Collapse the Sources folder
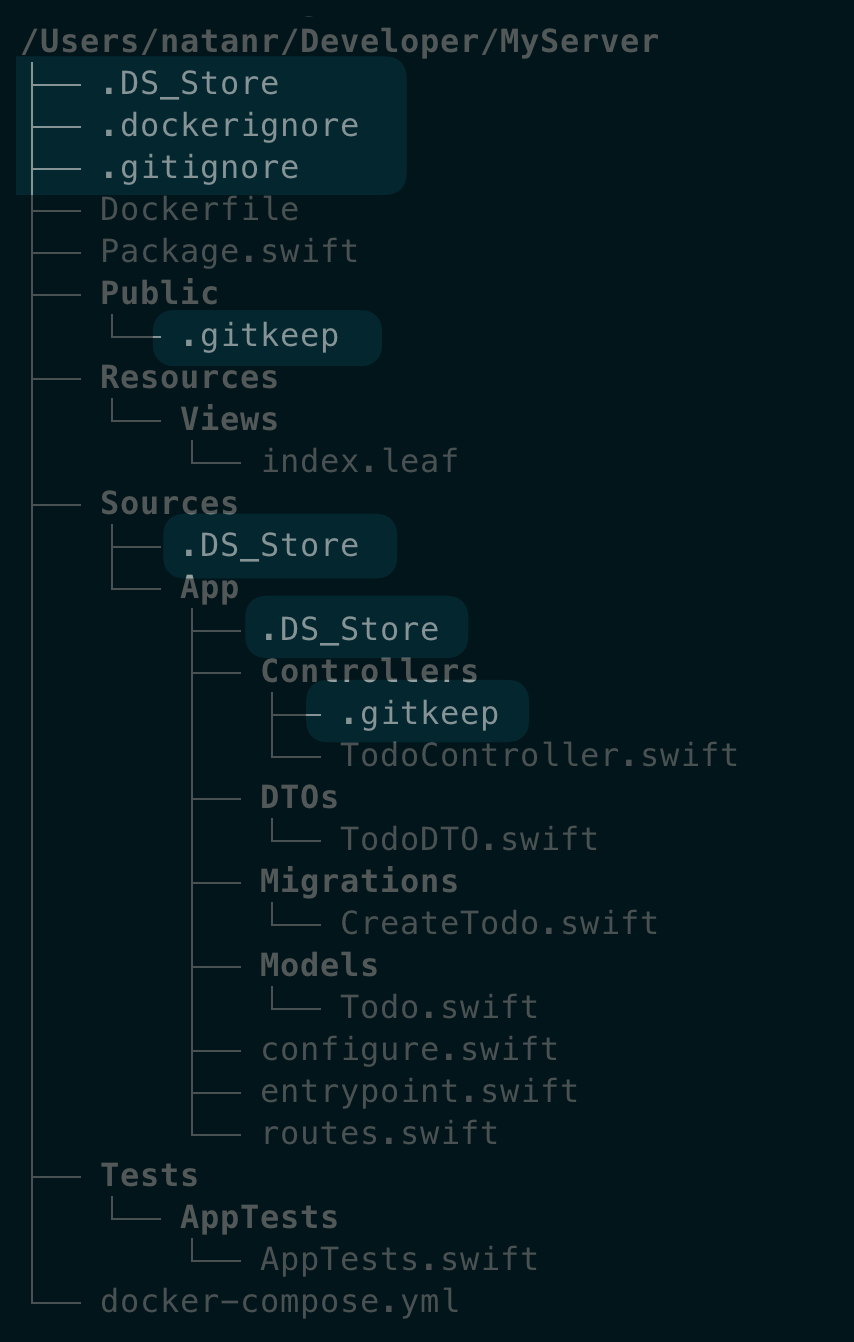 pyautogui.click(x=169, y=504)
